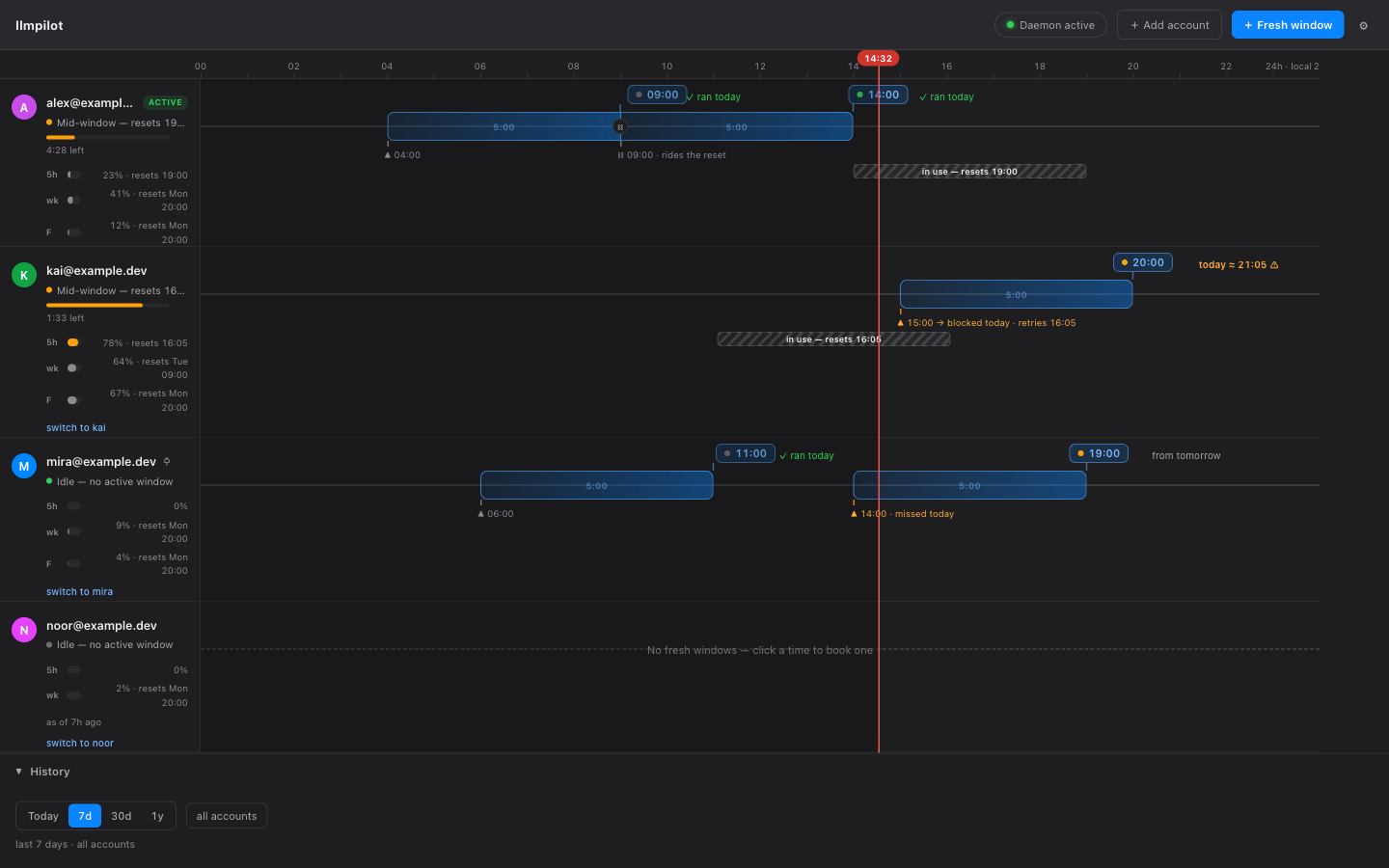This screenshot has height=868, width=1389.
Task: Click kai's wk usage meter
Action: (73, 368)
